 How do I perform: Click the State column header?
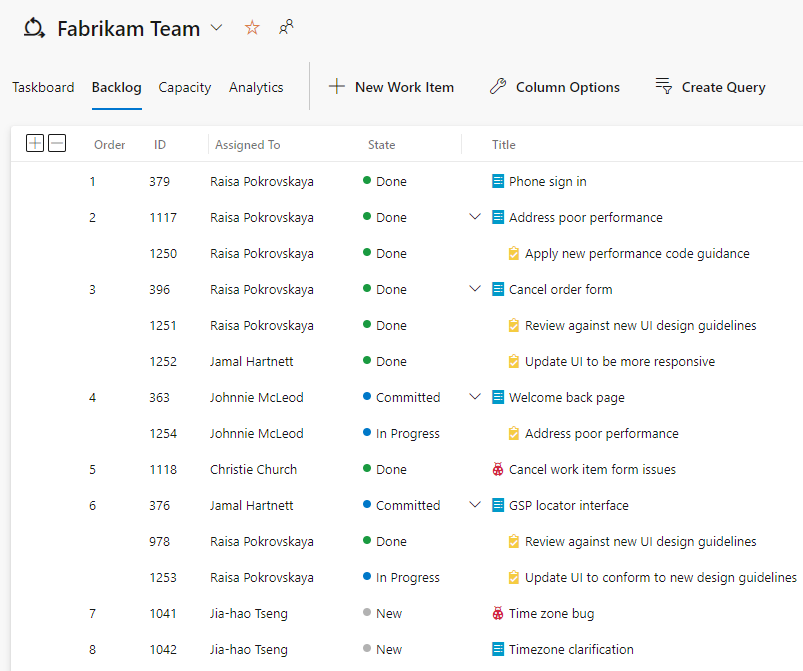tap(382, 145)
